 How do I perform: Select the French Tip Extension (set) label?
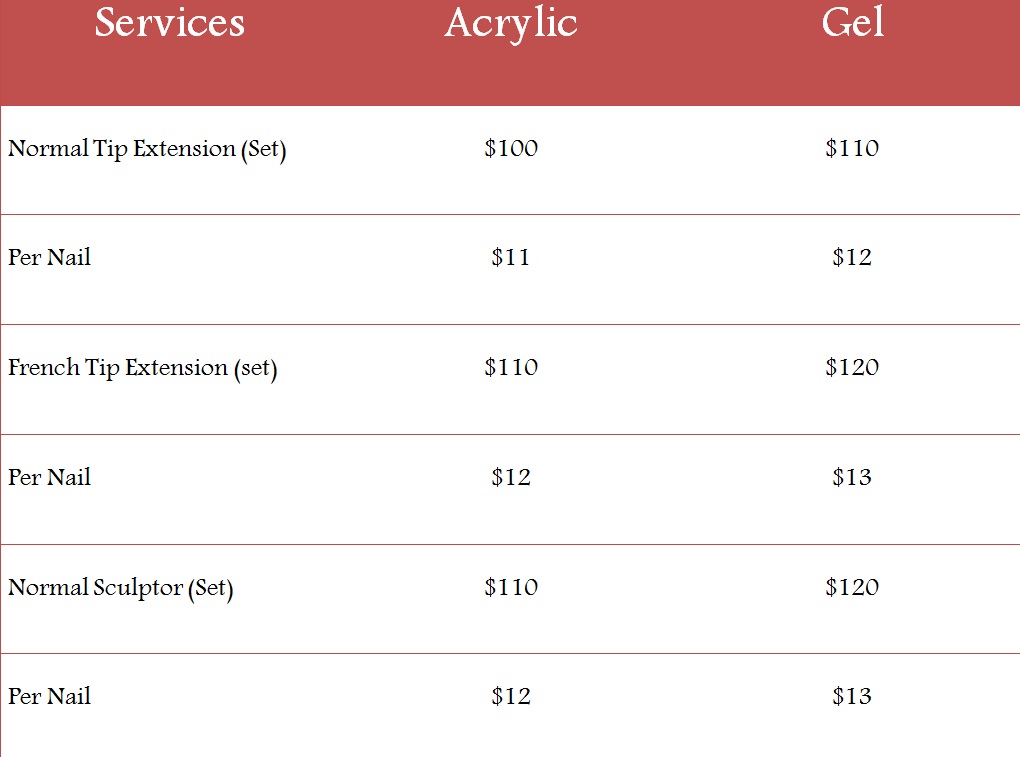[x=142, y=368]
